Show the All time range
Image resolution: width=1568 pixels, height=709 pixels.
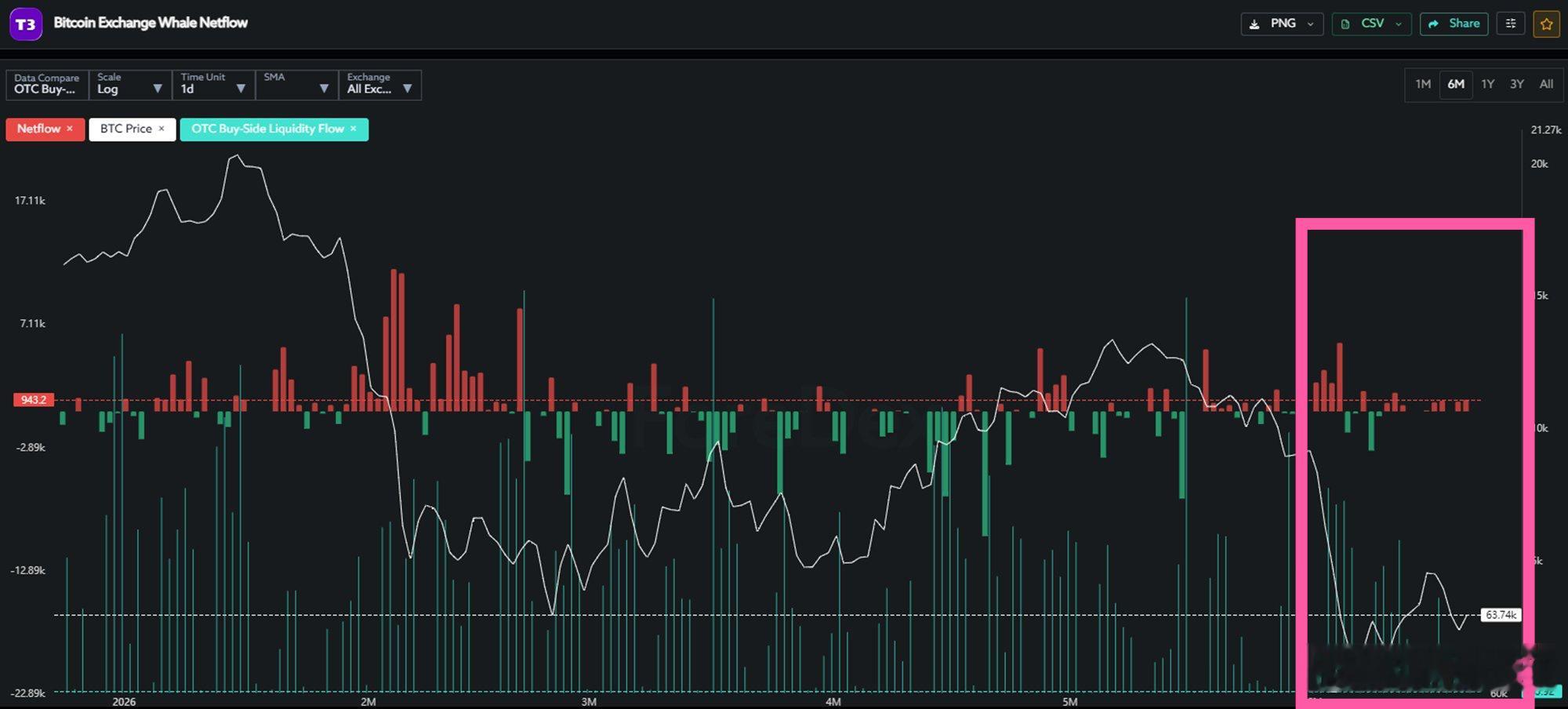[x=1546, y=85]
